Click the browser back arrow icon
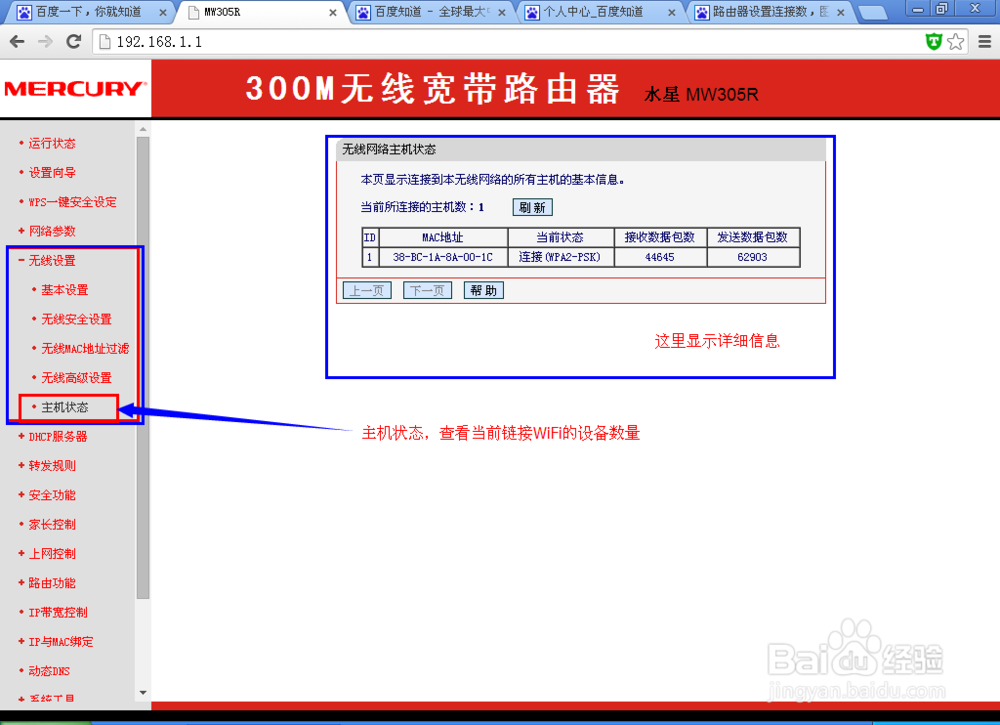The width and height of the screenshot is (1000, 725). point(16,41)
